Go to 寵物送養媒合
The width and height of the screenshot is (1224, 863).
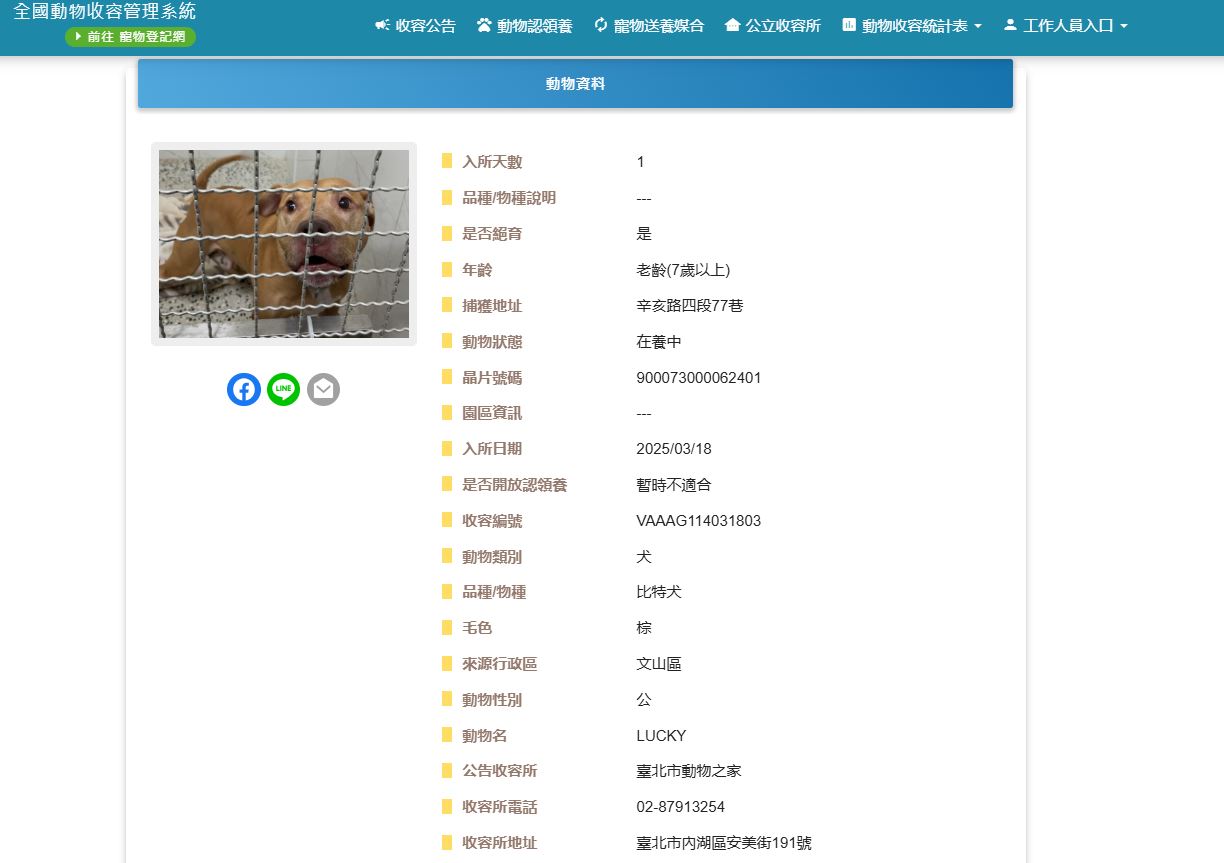[649, 25]
